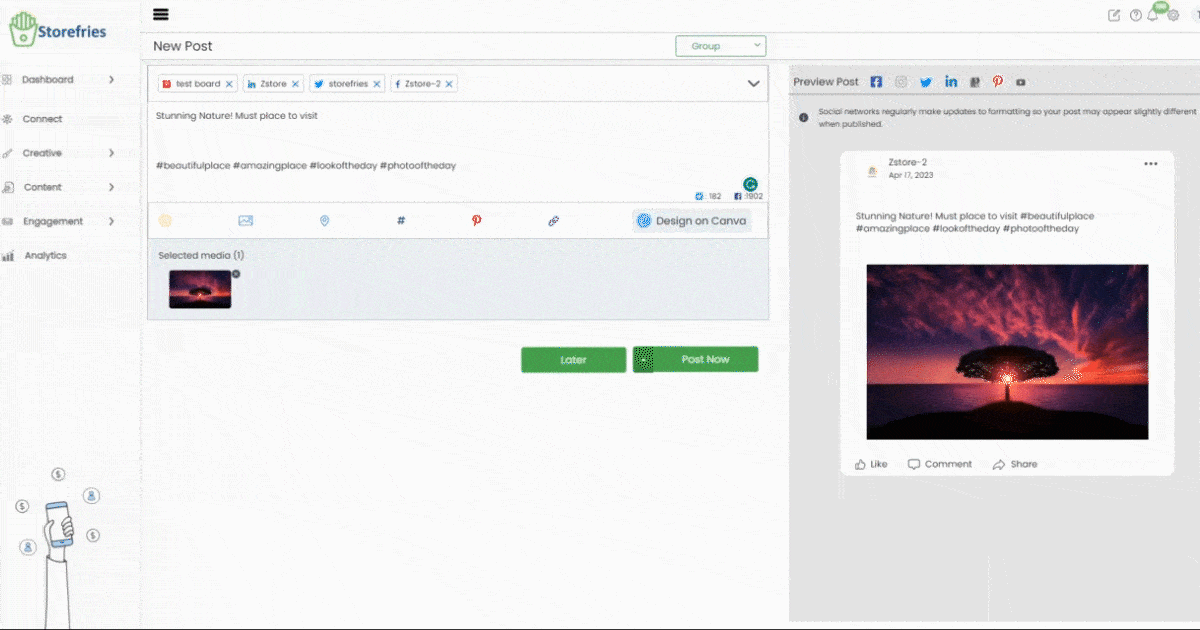This screenshot has height=630, width=1200.
Task: Click the selected sunset media thumbnail
Action: click(x=200, y=289)
